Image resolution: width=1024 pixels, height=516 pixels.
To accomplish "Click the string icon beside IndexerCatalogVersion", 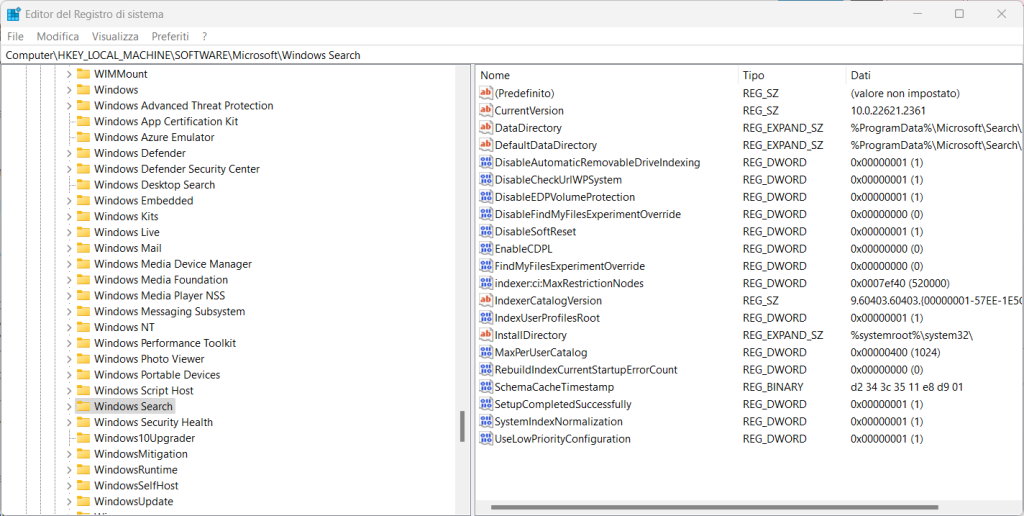I will 485,300.
